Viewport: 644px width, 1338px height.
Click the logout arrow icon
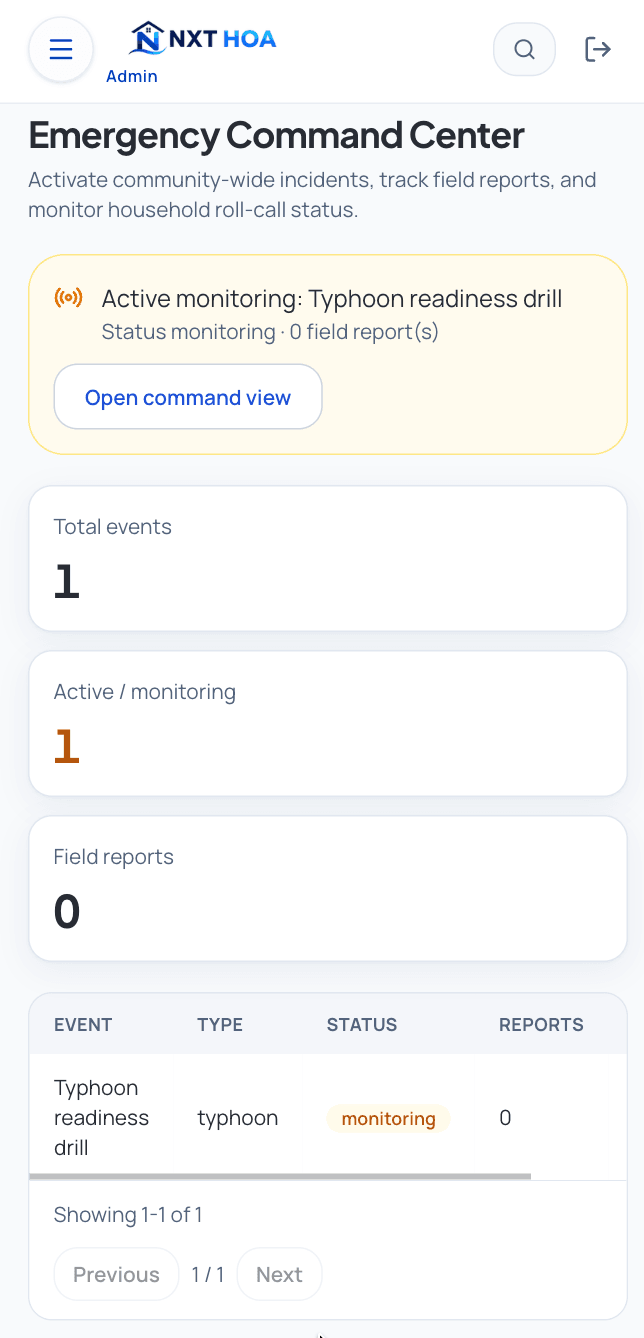coord(597,49)
